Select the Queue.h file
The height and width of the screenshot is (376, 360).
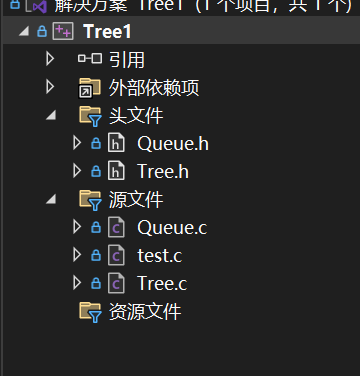tap(173, 144)
